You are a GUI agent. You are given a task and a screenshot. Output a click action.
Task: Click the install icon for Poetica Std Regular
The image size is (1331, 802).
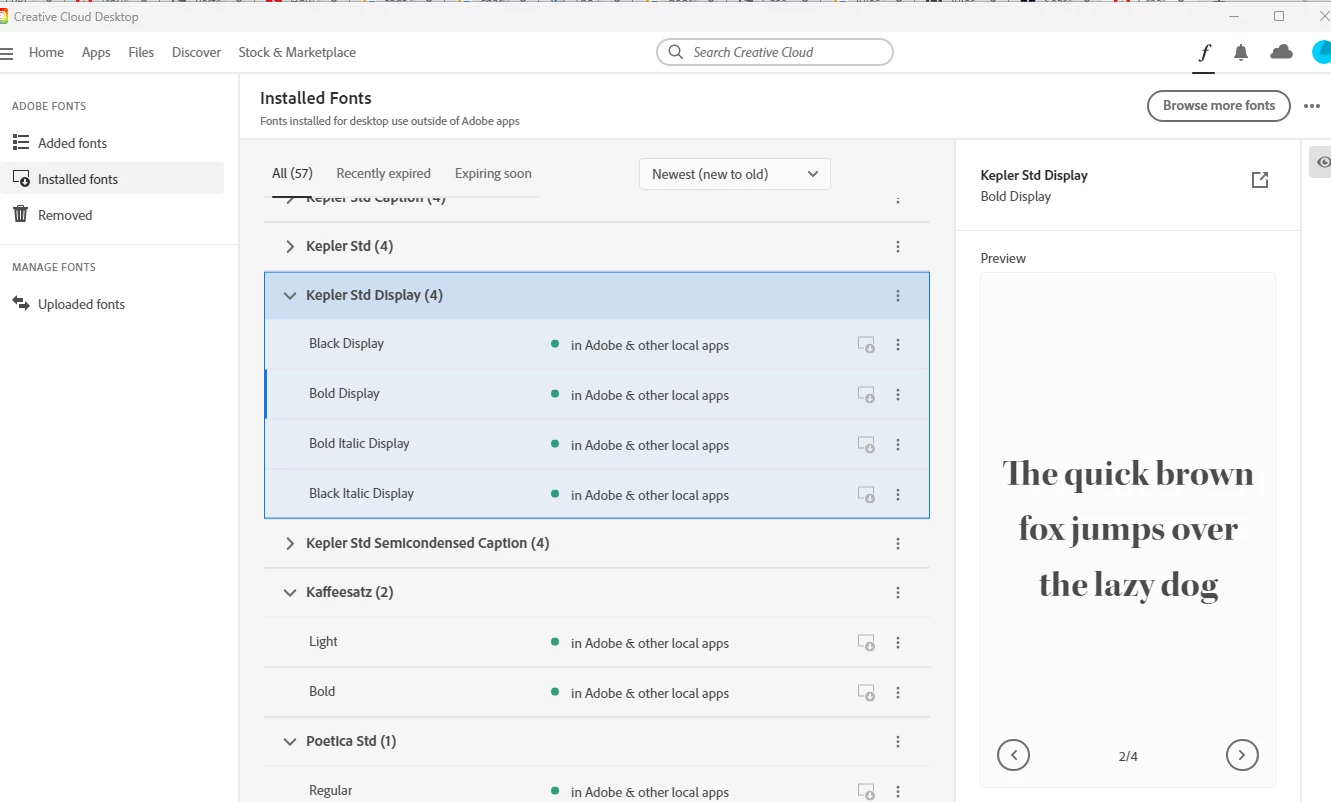[x=866, y=792]
